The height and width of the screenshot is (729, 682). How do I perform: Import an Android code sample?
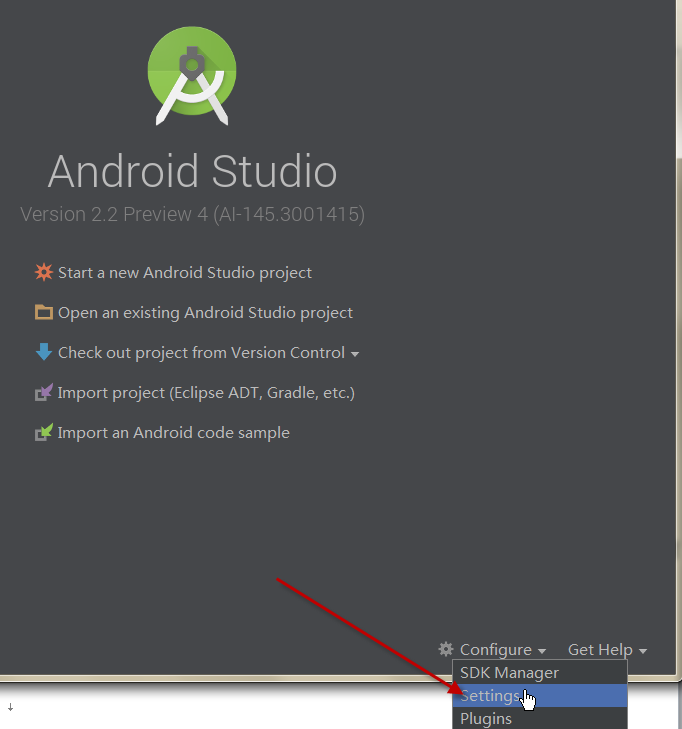173,433
